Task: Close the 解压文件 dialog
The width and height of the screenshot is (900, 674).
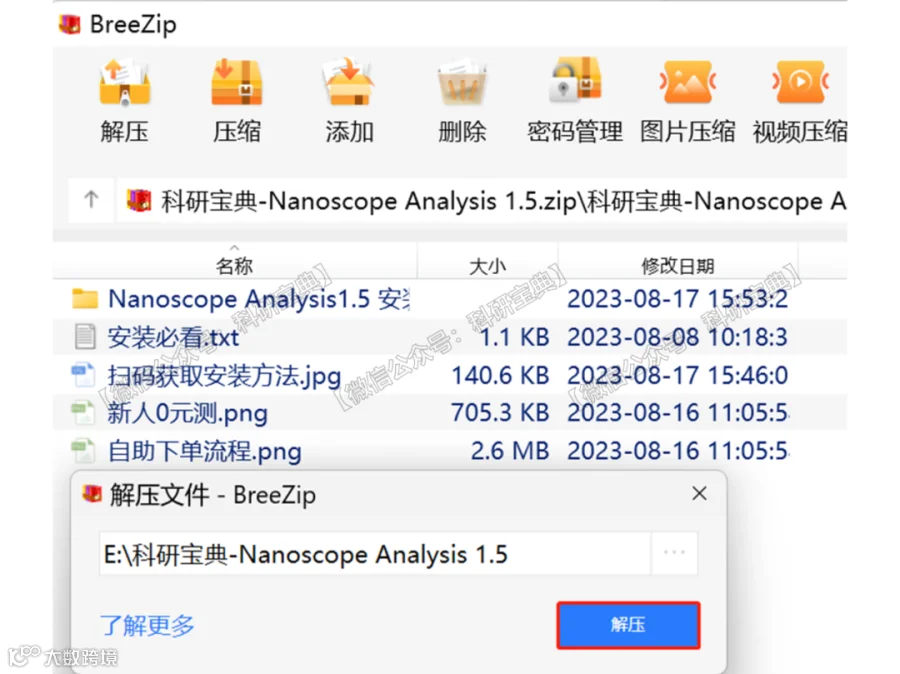Action: coord(699,493)
